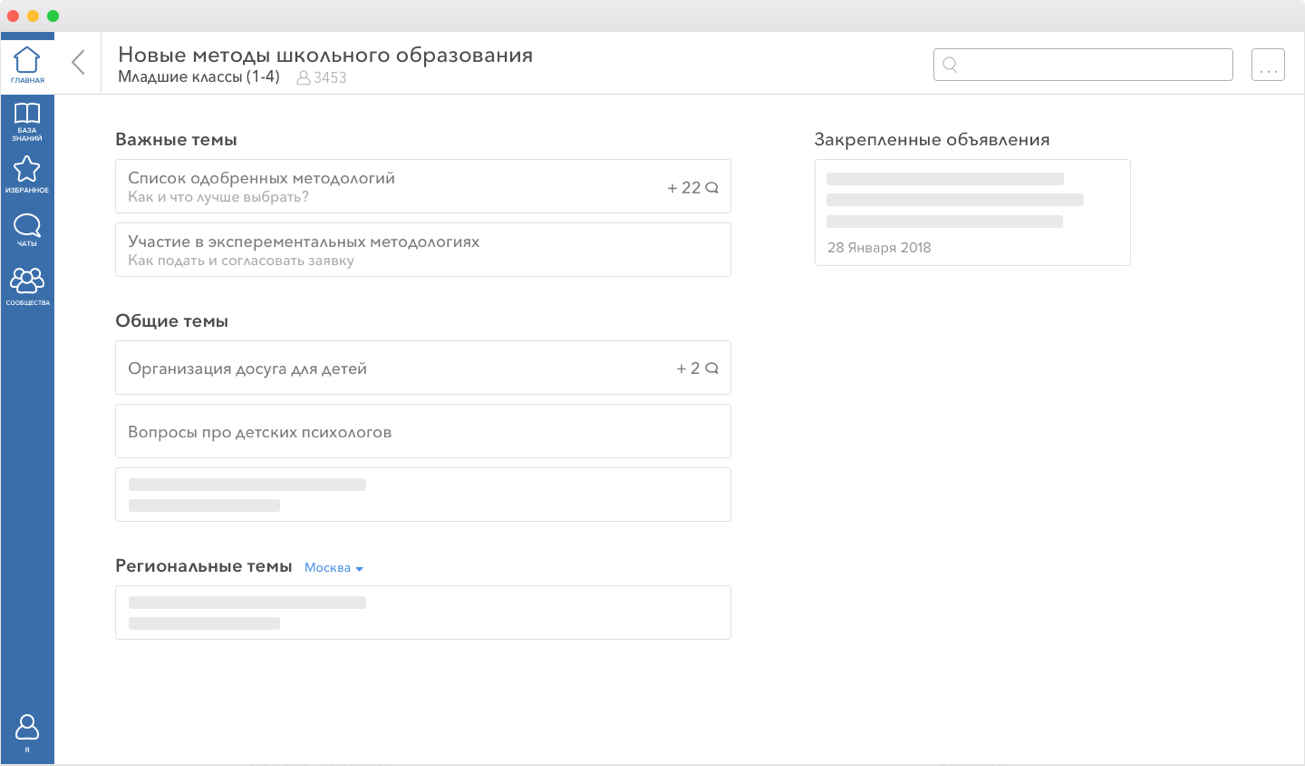Click the magnifier icon in the search box
1305x766 pixels.
point(950,65)
